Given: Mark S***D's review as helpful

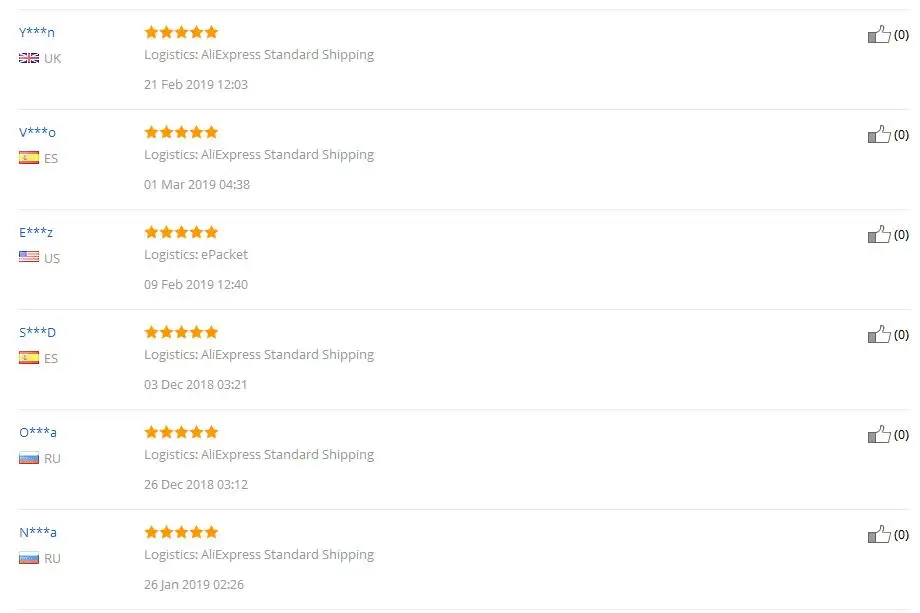Looking at the screenshot, I should [x=878, y=335].
